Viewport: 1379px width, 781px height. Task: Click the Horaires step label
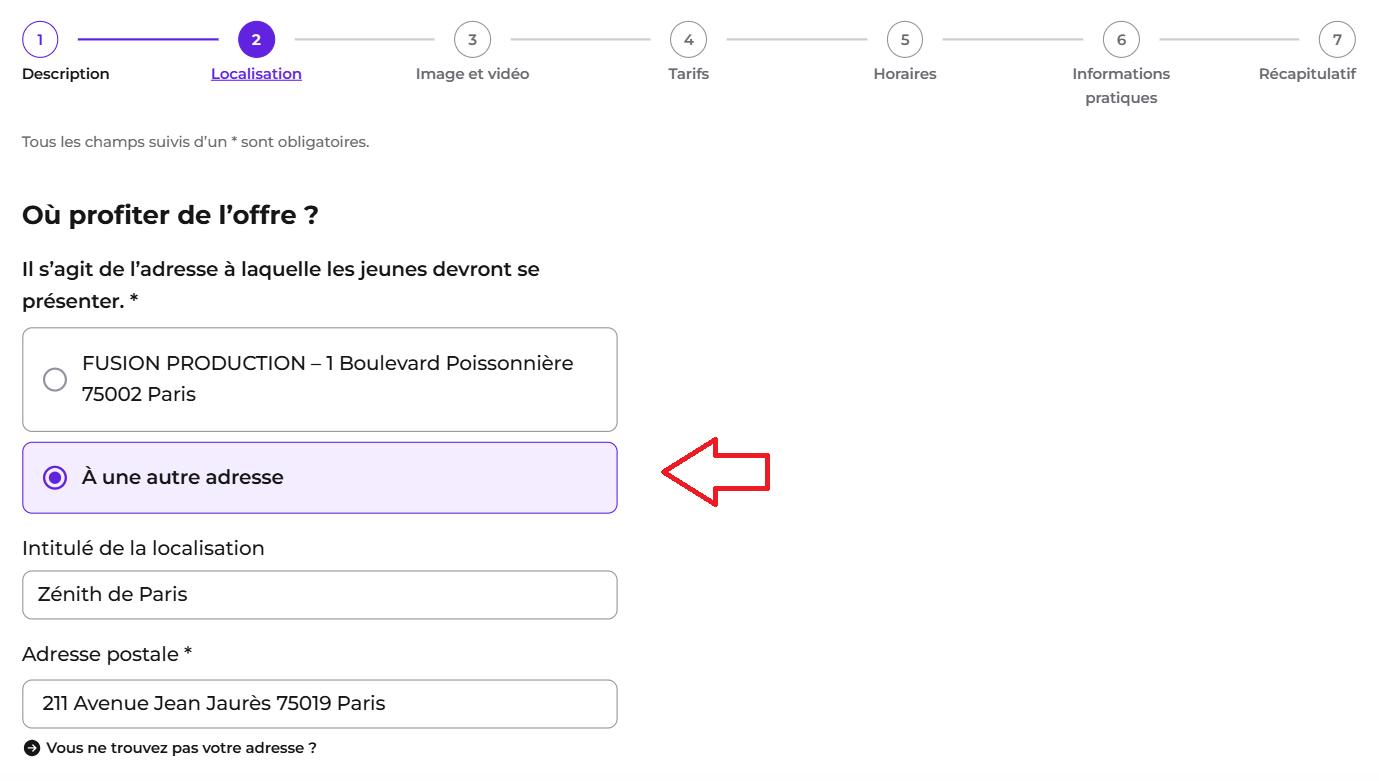(x=905, y=74)
